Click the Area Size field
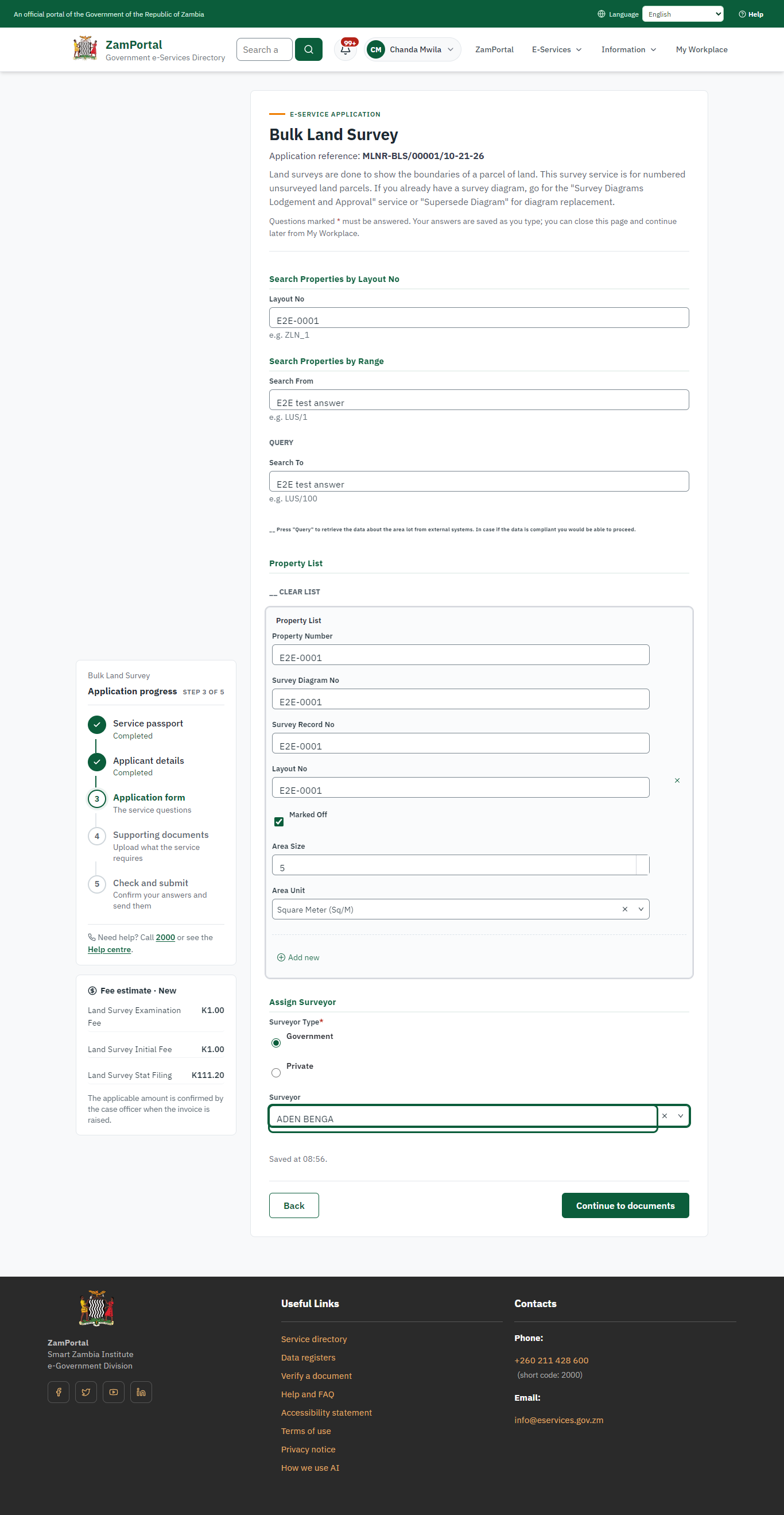Image resolution: width=784 pixels, height=1515 pixels. (x=461, y=865)
